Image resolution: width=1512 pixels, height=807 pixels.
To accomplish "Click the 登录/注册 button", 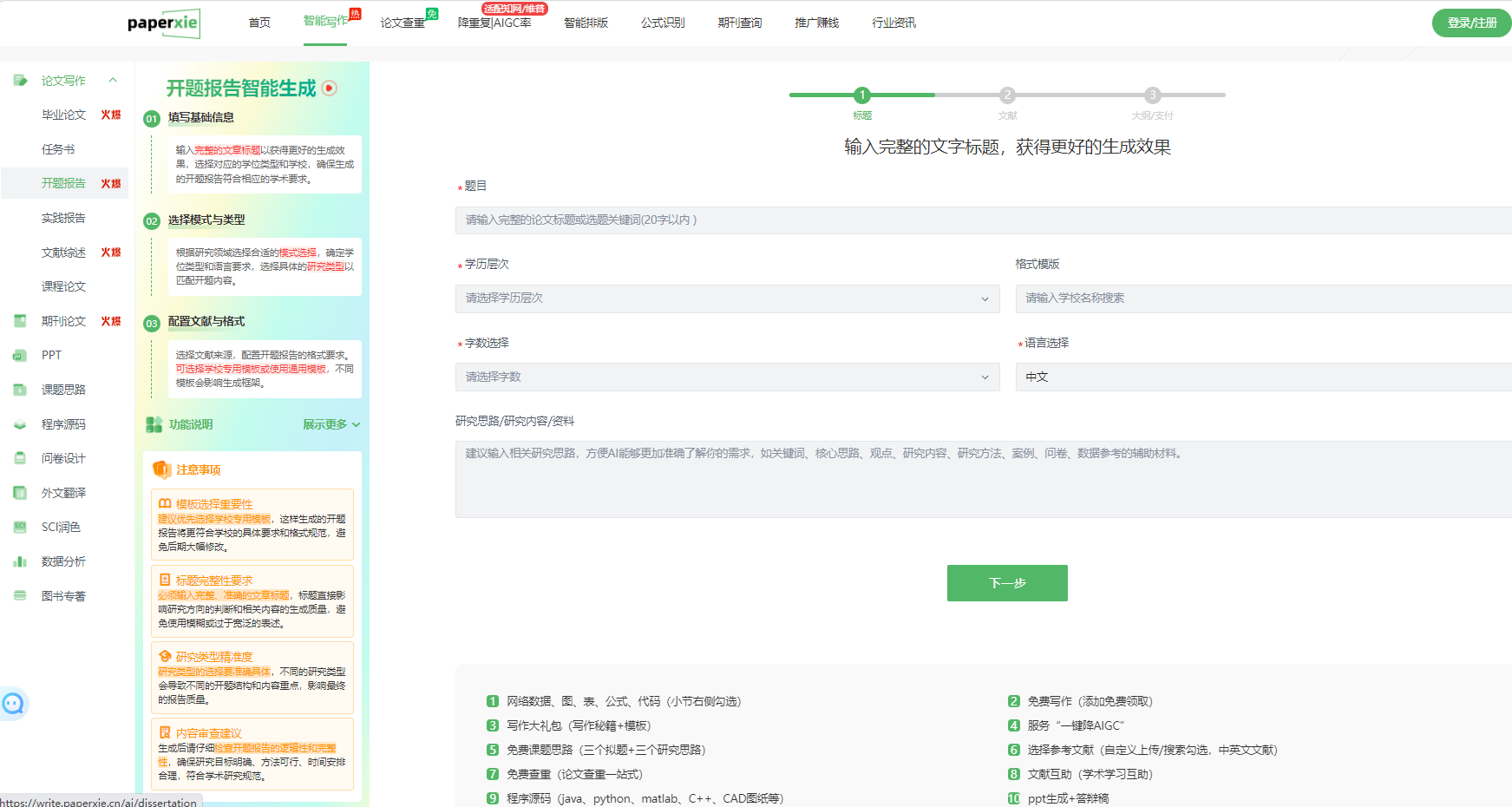I will pos(1471,23).
